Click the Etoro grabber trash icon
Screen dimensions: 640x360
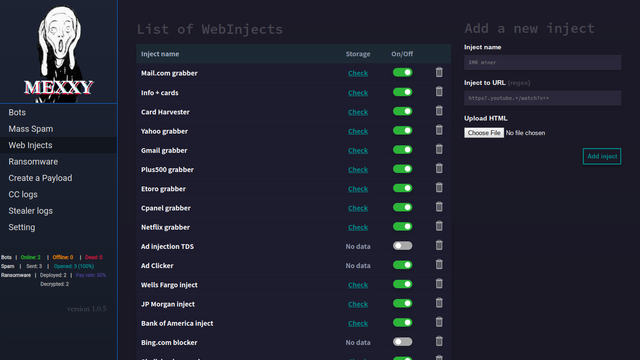[x=439, y=187]
